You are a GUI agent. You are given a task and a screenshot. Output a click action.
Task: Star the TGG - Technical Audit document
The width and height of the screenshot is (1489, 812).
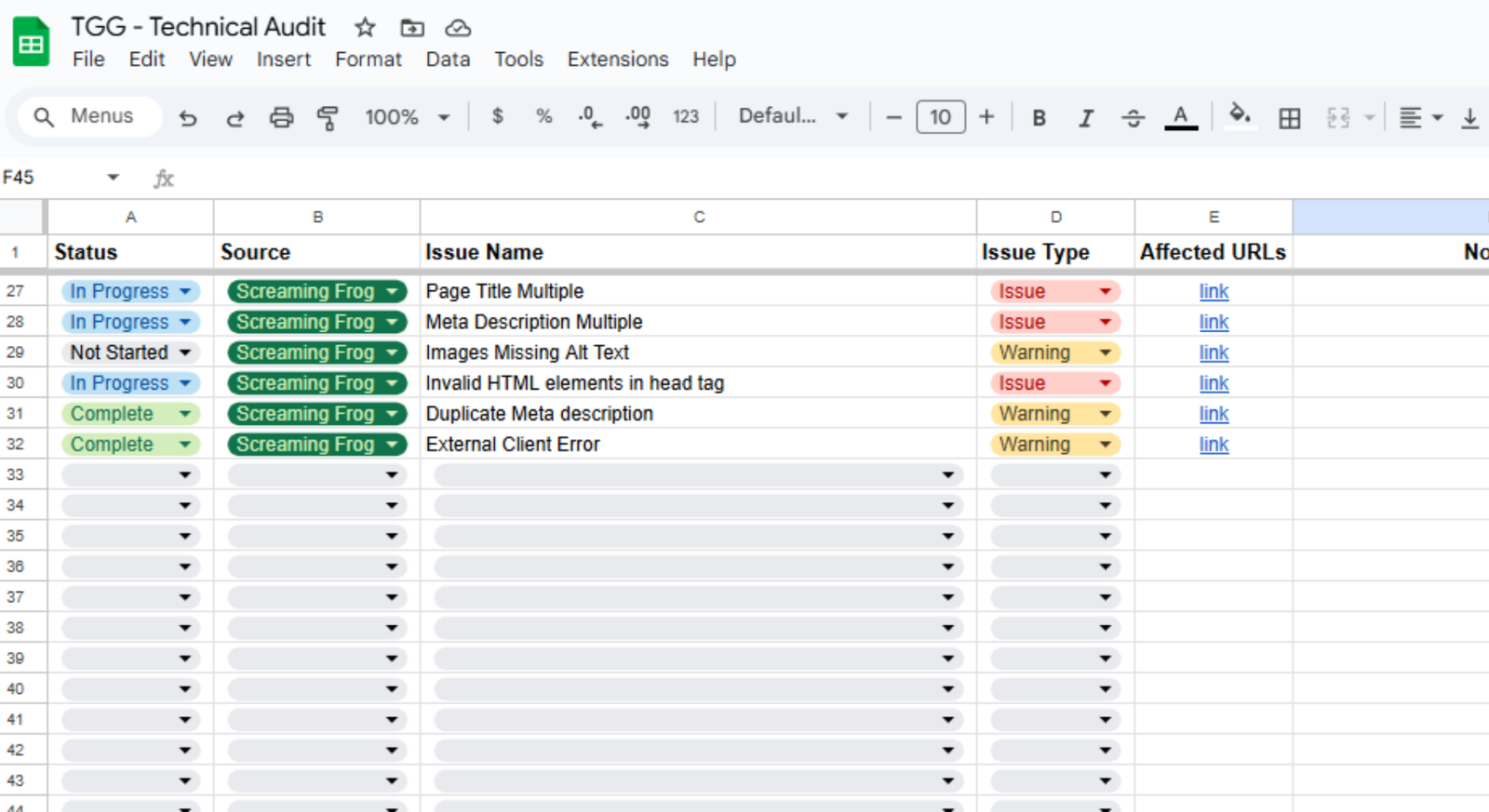coord(365,28)
